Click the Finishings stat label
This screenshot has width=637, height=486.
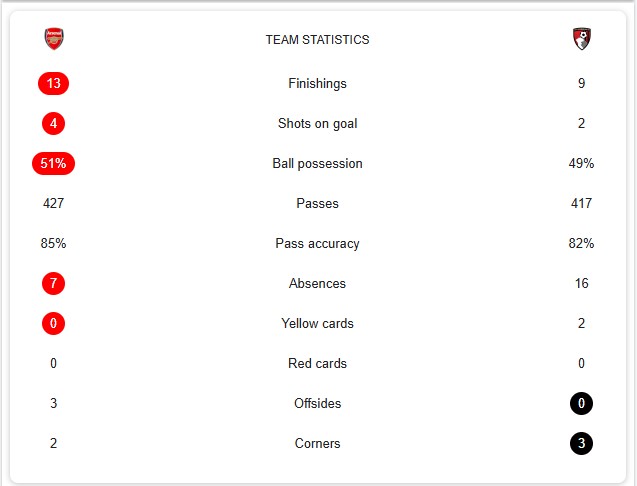pyautogui.click(x=317, y=83)
